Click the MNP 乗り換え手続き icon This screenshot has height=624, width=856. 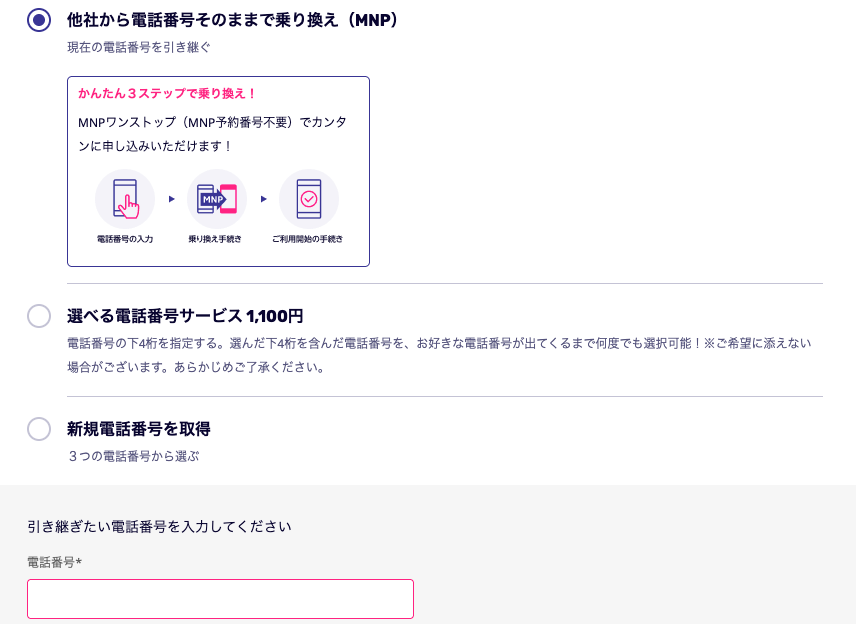[217, 199]
